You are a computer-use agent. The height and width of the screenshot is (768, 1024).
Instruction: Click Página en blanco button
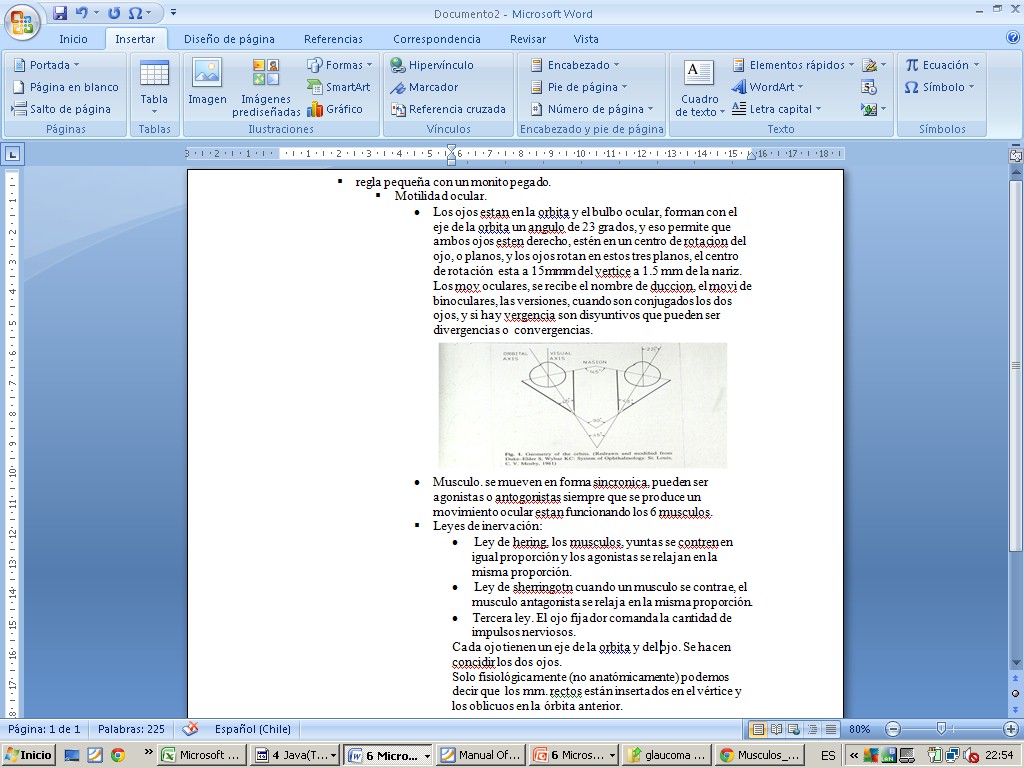(x=65, y=87)
